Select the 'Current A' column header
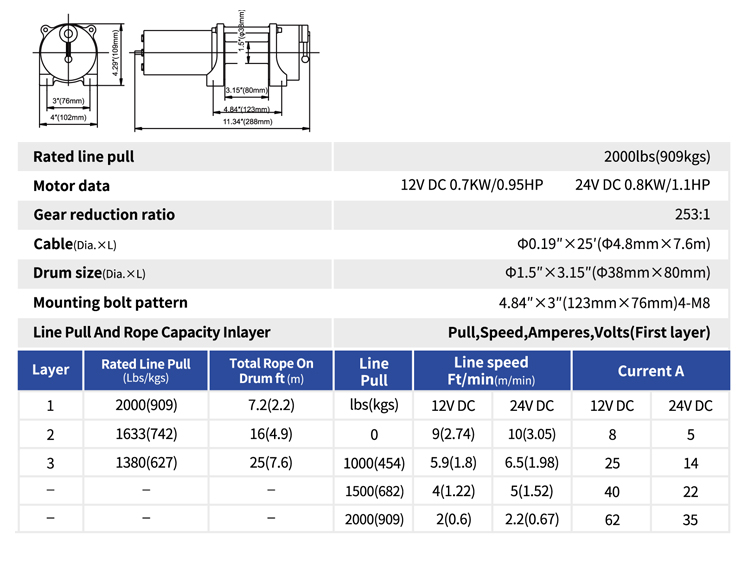750x562 pixels. coord(650,371)
